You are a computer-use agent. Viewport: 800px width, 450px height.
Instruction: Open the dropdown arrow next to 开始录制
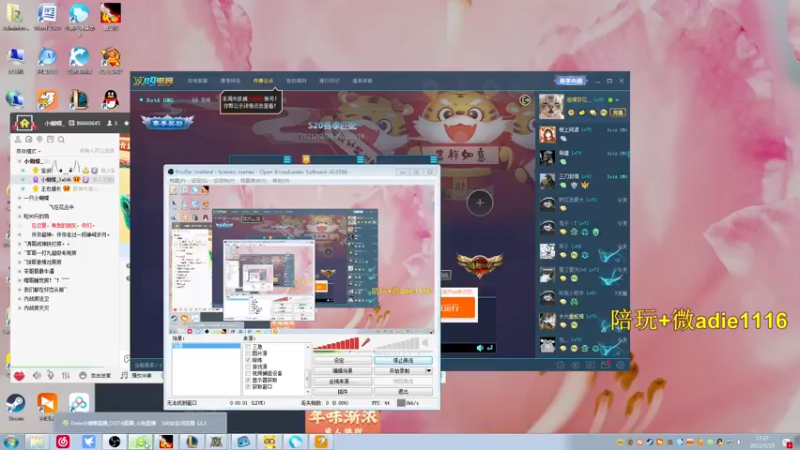[x=429, y=371]
